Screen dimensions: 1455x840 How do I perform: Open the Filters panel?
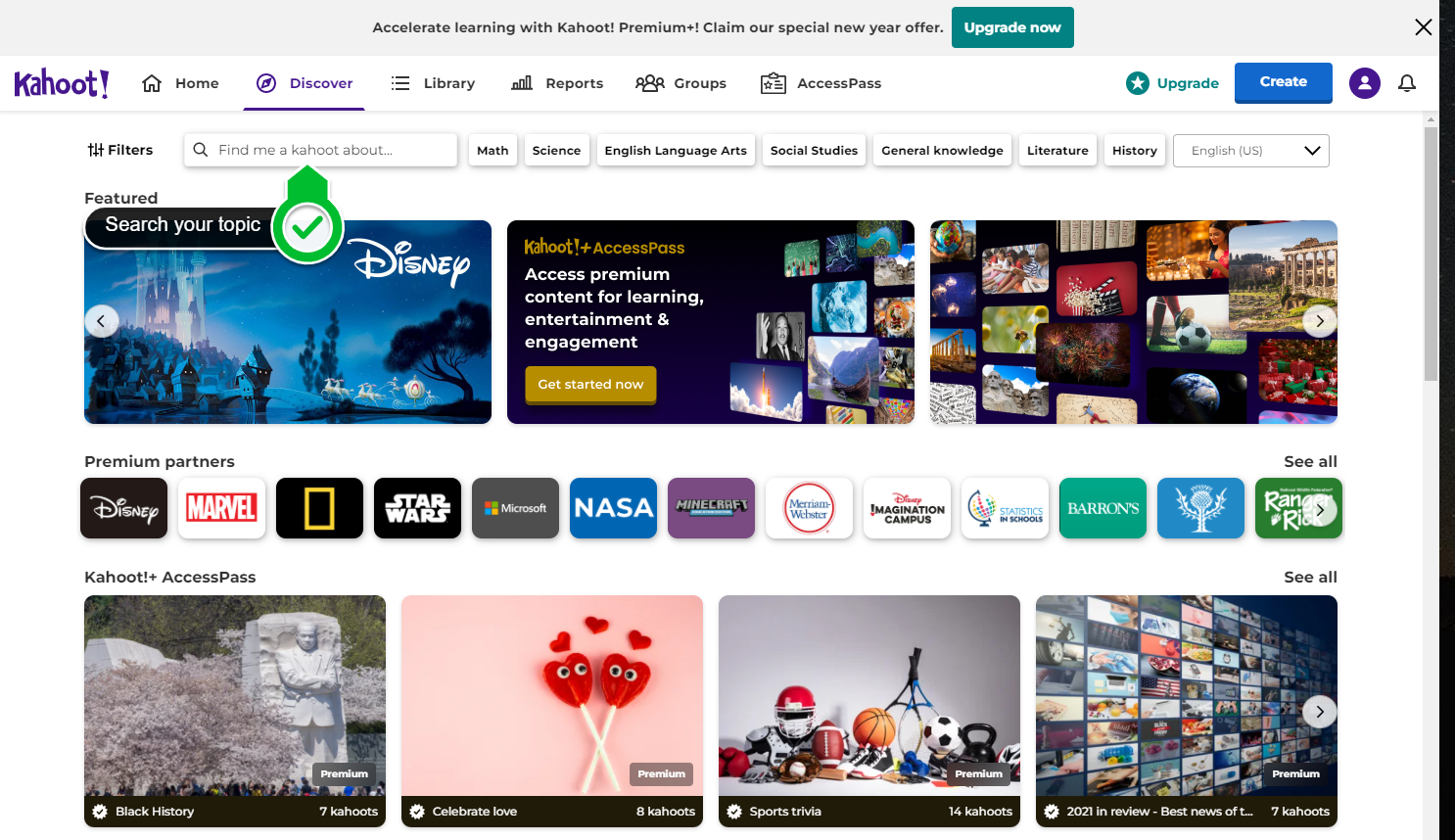coord(120,150)
